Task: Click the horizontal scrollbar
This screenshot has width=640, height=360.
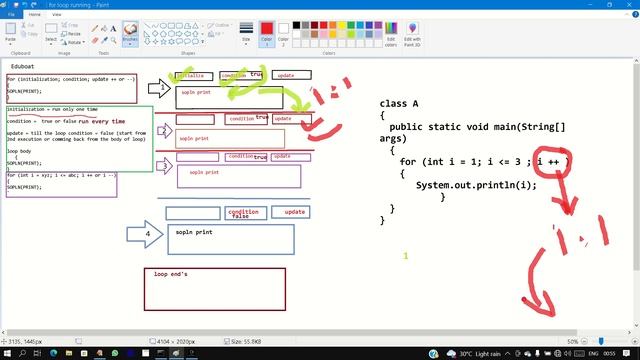Action: click(x=292, y=332)
